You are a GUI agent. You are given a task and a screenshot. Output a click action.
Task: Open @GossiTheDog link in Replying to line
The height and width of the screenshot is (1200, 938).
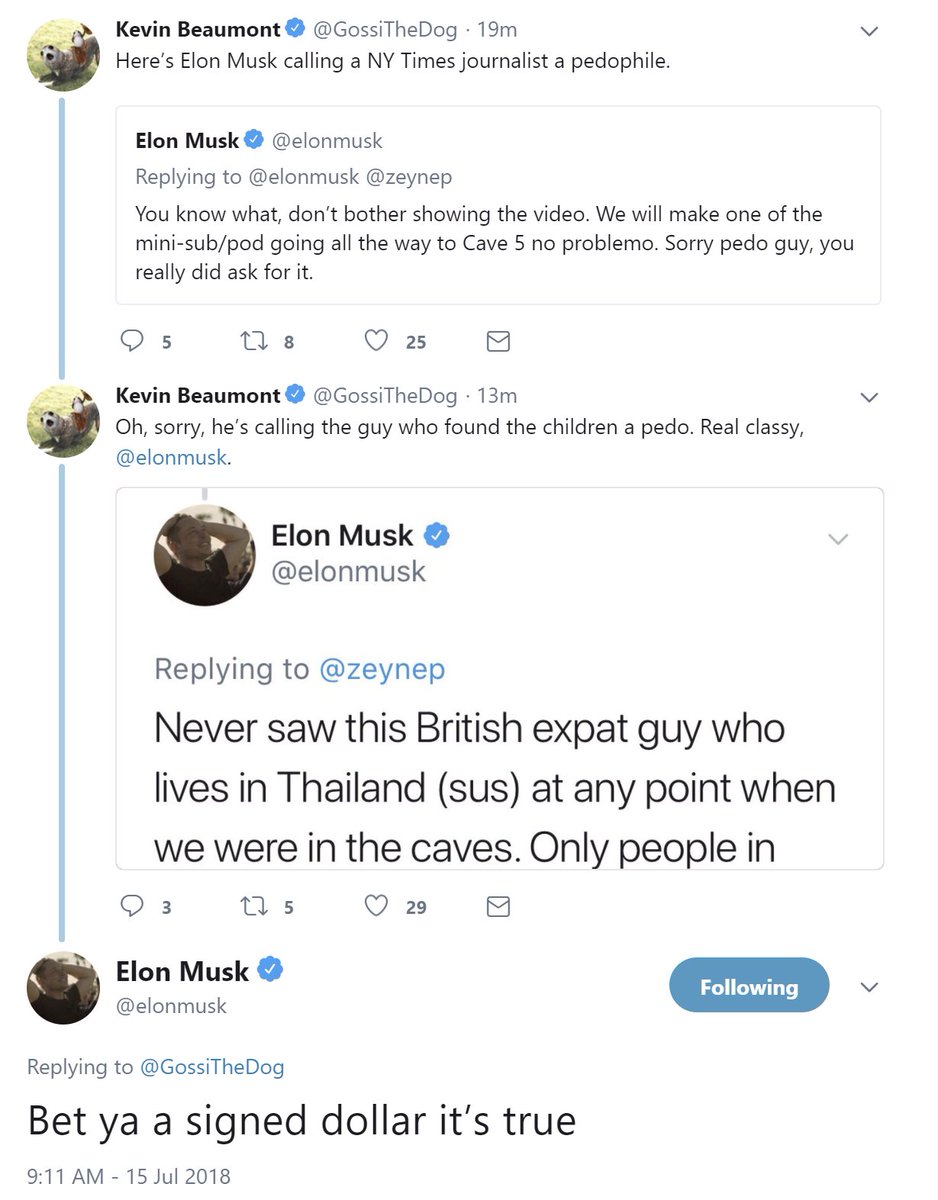click(x=211, y=1067)
